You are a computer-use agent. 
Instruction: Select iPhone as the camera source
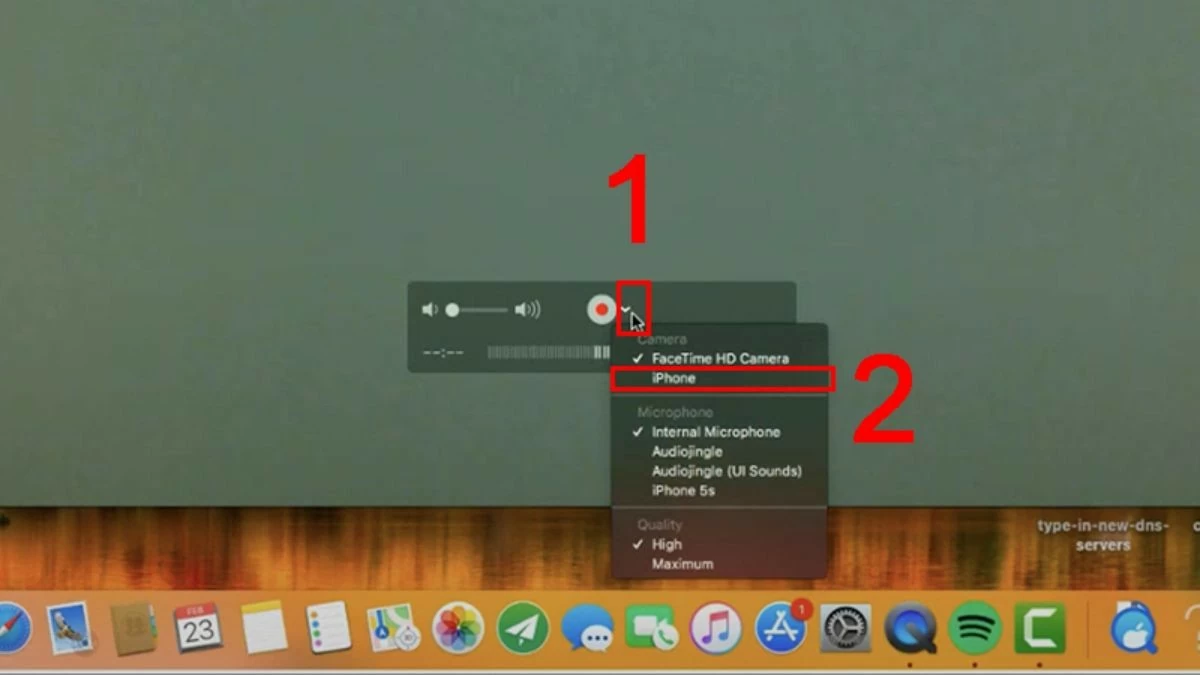click(674, 379)
